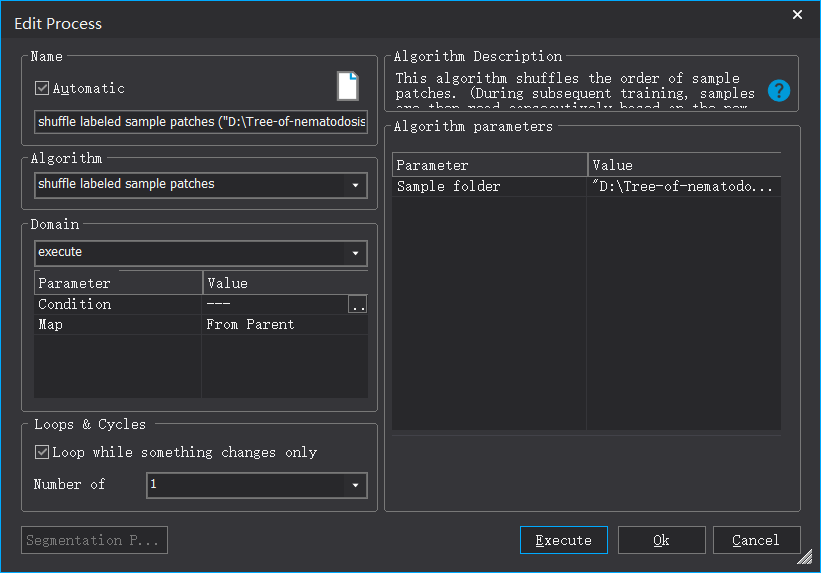Toggle the Automatic name checkbox
821x573 pixels.
coord(42,88)
